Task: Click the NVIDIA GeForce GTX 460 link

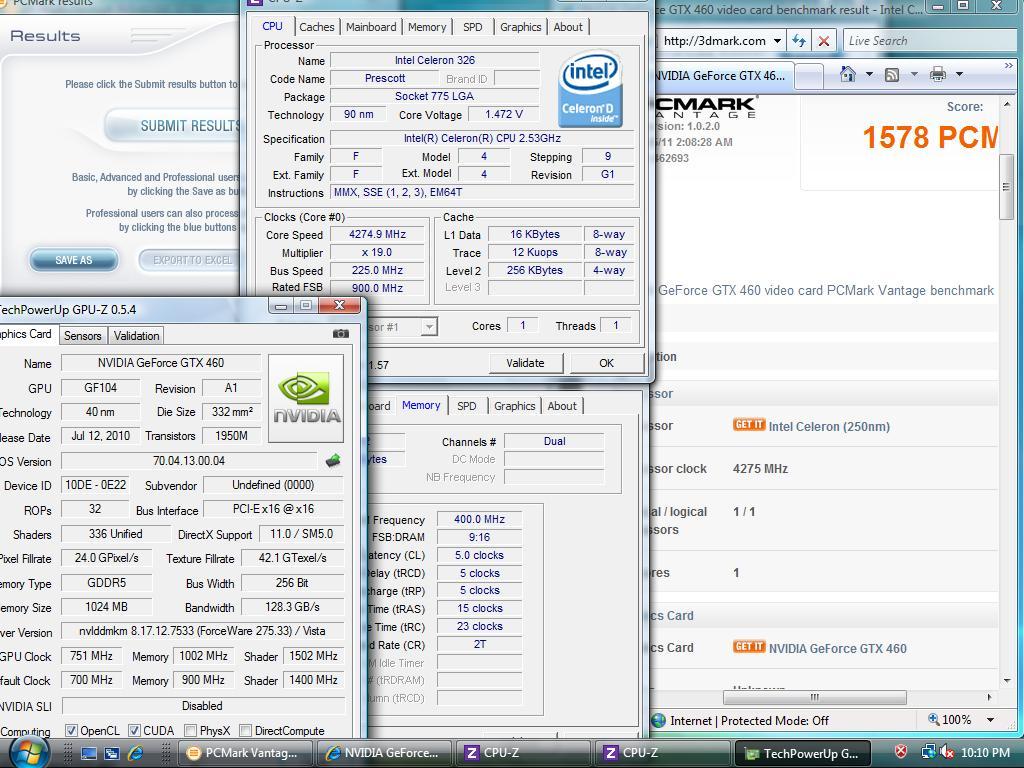Action: click(x=838, y=648)
